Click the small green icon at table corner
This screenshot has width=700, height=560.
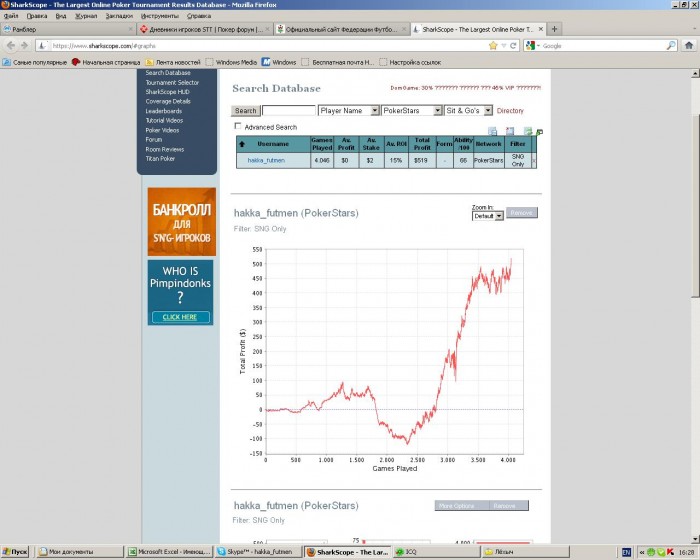click(x=539, y=132)
